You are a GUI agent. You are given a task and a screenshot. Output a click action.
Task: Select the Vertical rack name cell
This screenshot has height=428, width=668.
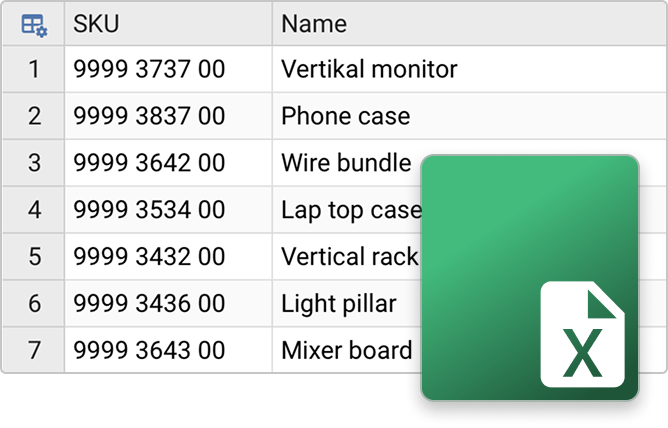pyautogui.click(x=346, y=256)
